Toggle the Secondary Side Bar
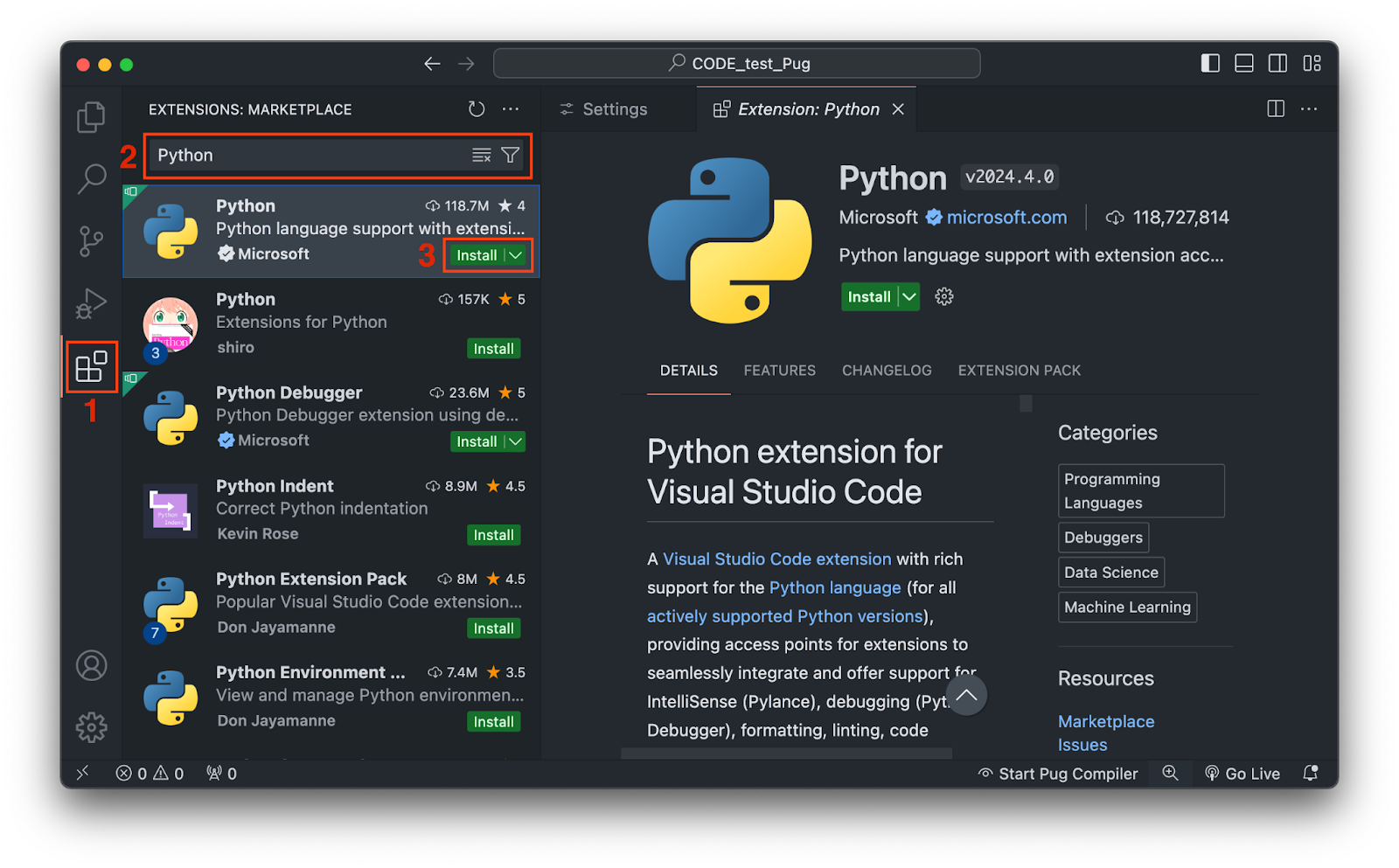The image size is (1399, 868). pos(1277,63)
